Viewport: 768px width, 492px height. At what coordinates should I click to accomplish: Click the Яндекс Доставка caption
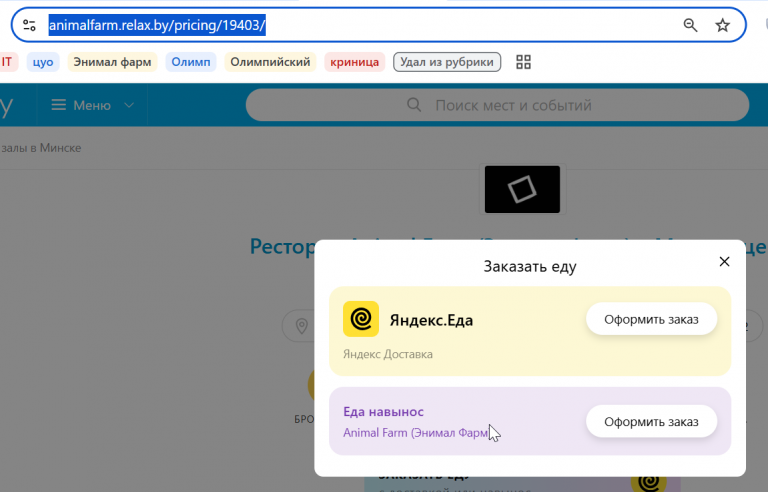point(387,354)
